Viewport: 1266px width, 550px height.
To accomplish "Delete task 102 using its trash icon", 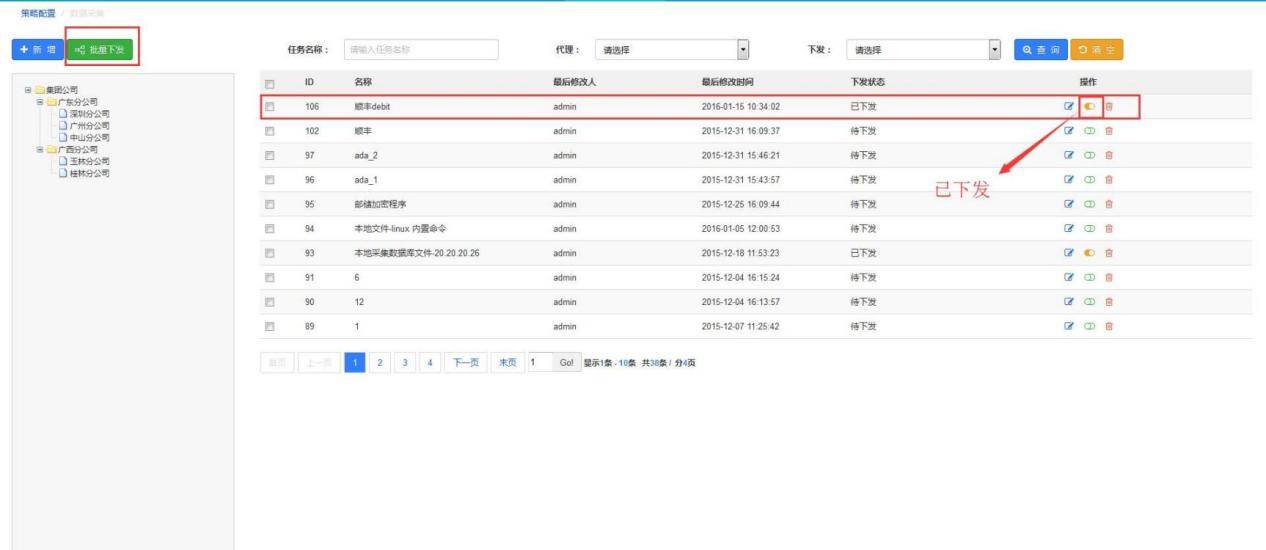I will (x=1108, y=130).
